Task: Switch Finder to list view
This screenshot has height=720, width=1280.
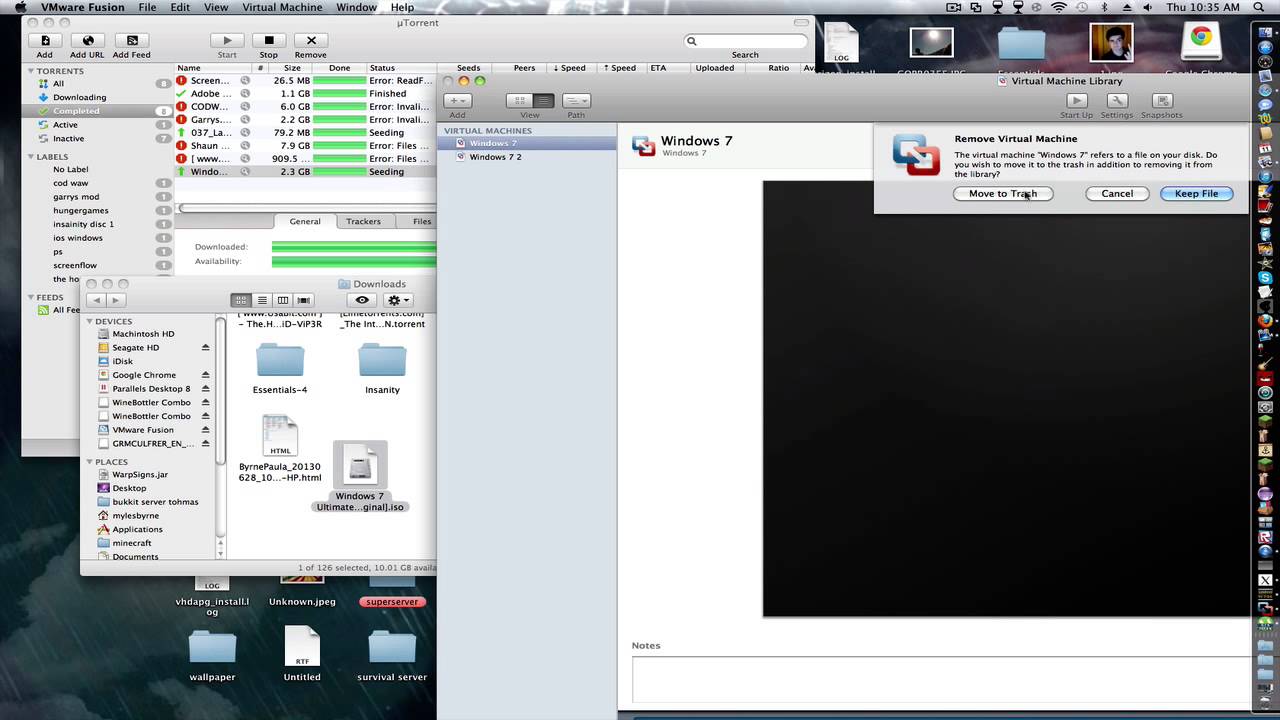Action: click(x=262, y=300)
